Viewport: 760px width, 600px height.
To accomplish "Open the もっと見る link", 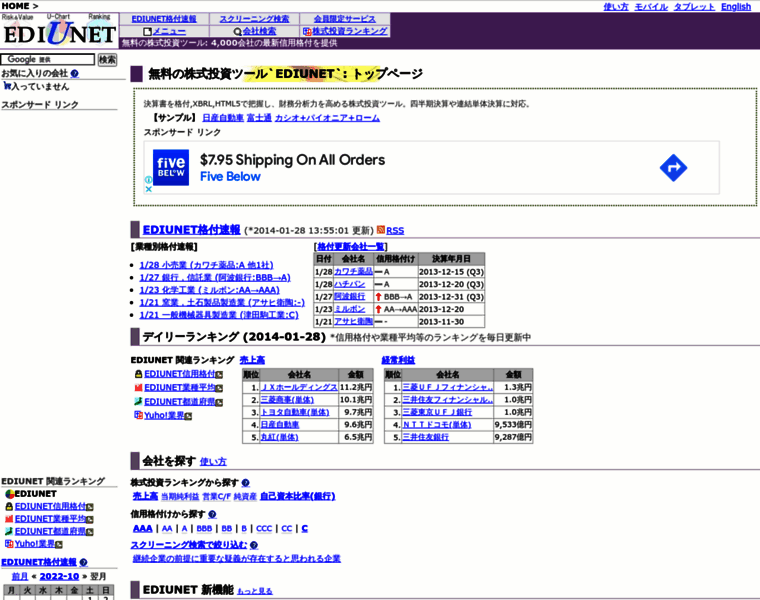I will pos(255,591).
